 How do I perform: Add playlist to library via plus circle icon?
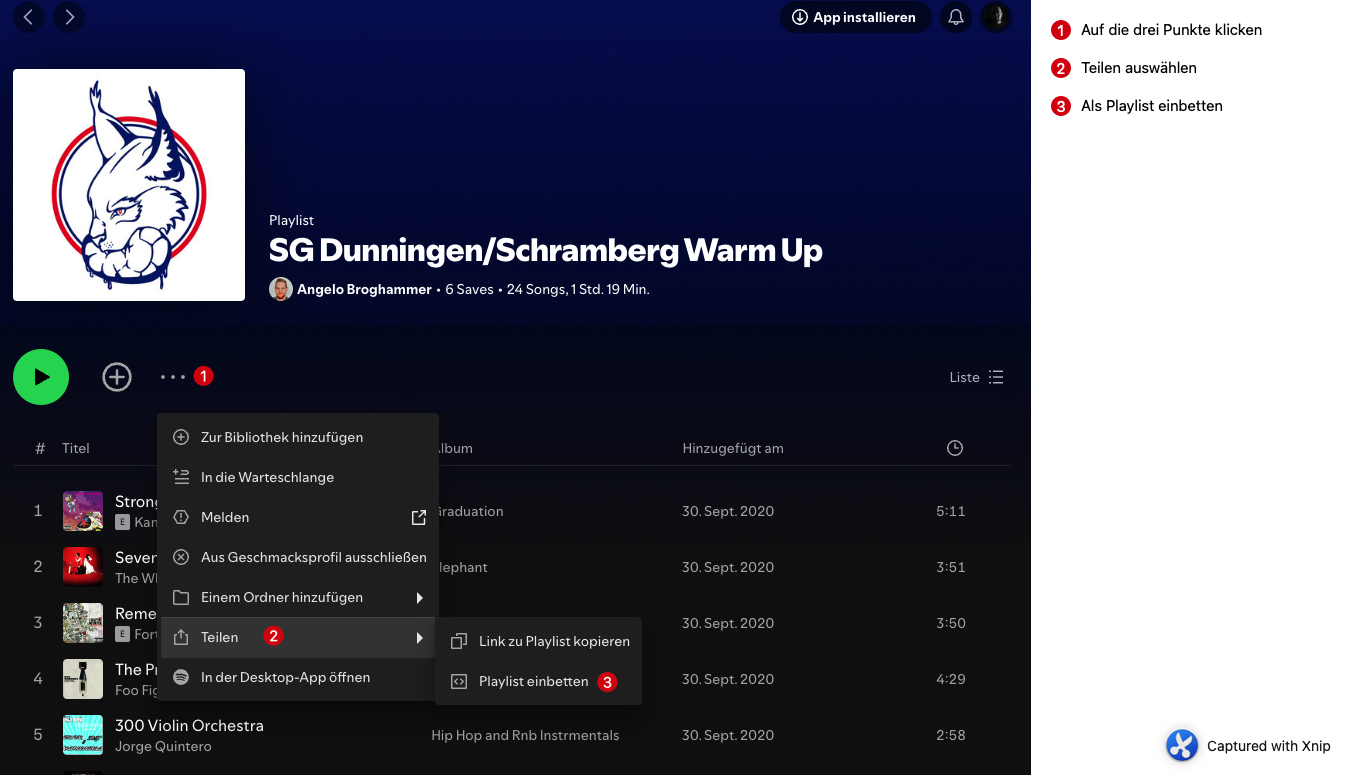click(x=116, y=377)
